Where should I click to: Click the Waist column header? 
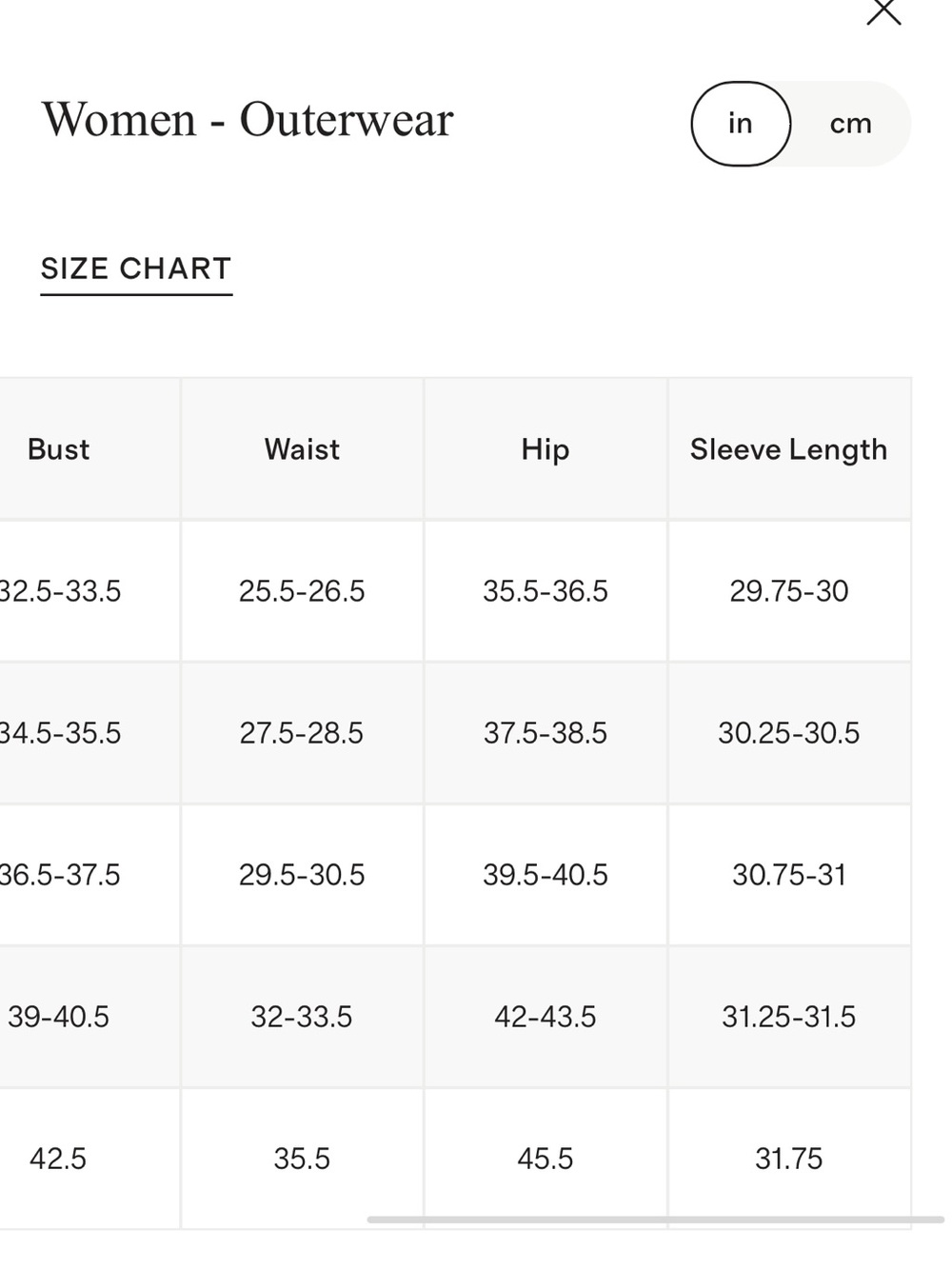[x=302, y=449]
